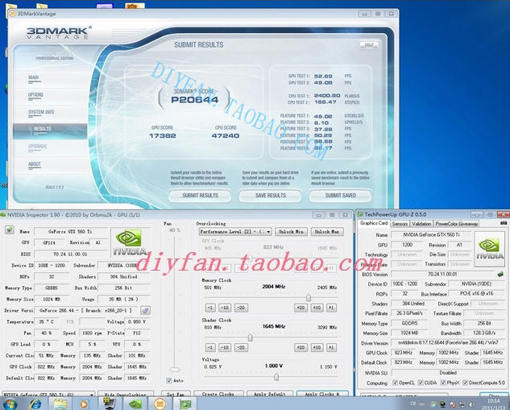This screenshot has width=510, height=410.
Task: Click Set Fan button in Inspector
Action: point(176,394)
